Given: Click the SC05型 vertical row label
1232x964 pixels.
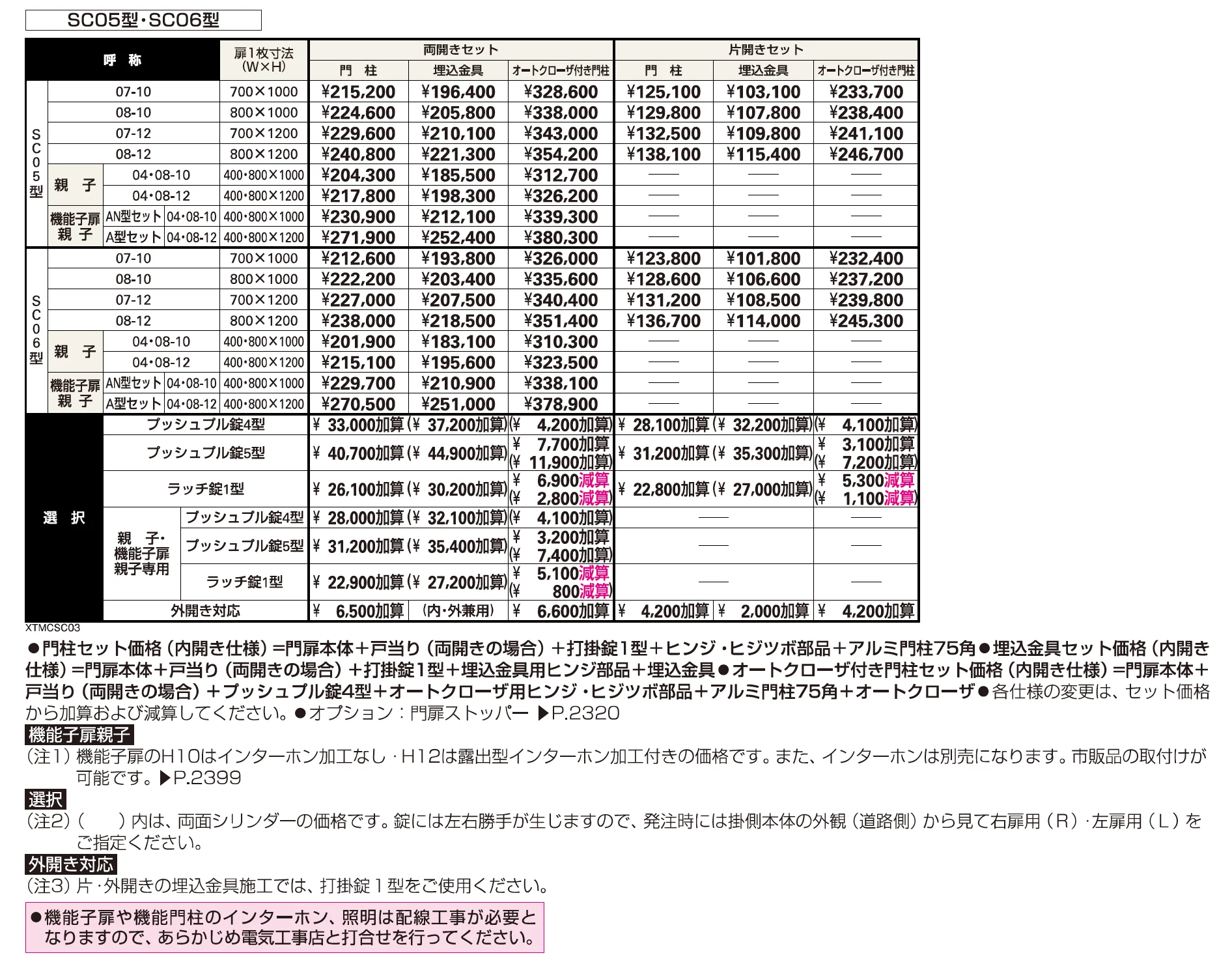Looking at the screenshot, I should tap(36, 163).
